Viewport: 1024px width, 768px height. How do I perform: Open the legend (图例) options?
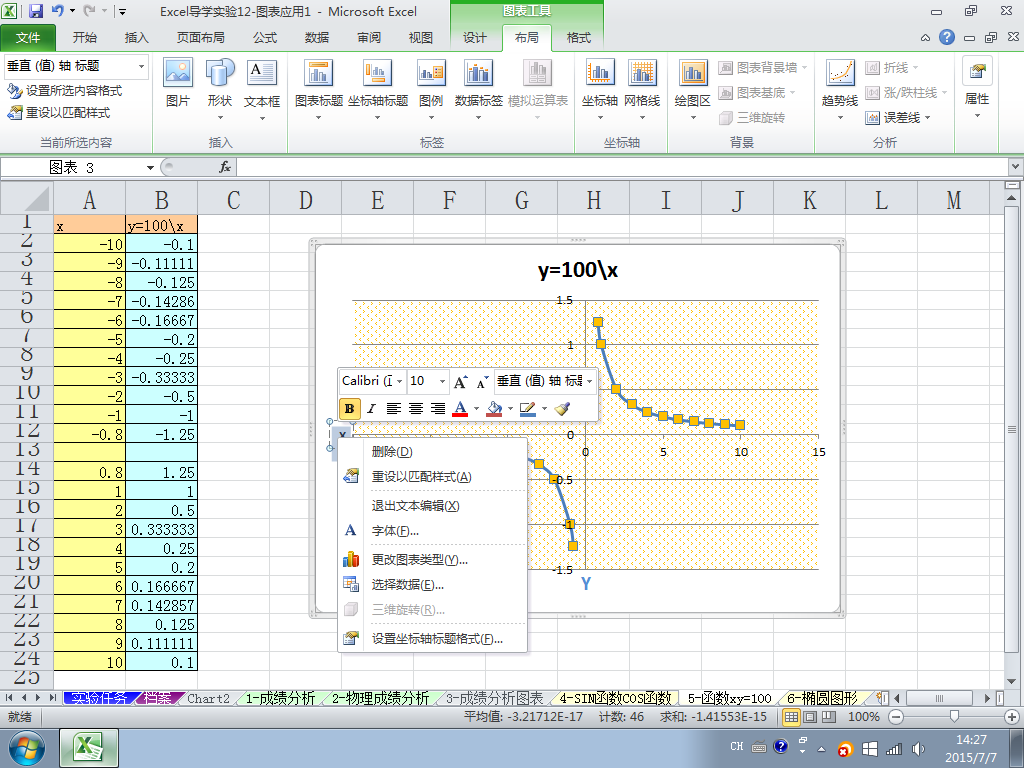(x=431, y=89)
